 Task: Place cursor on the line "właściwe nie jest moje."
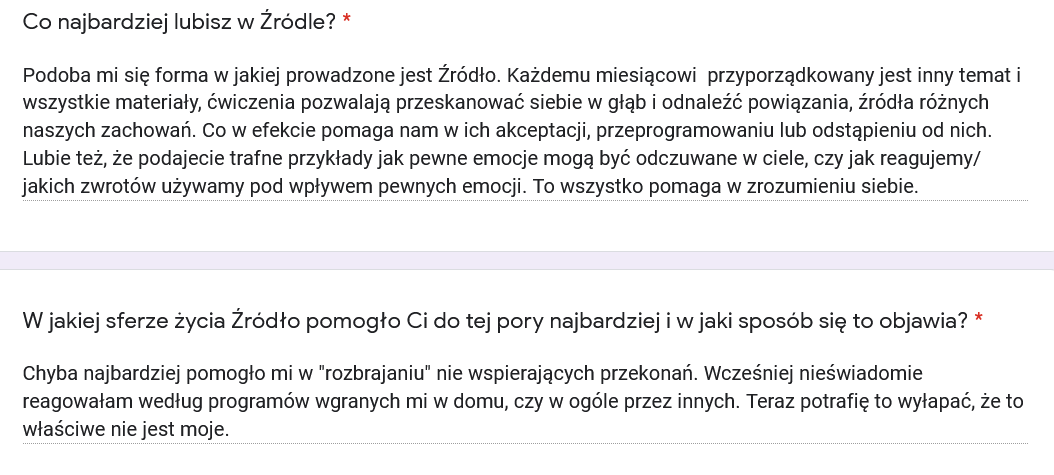pos(126,430)
